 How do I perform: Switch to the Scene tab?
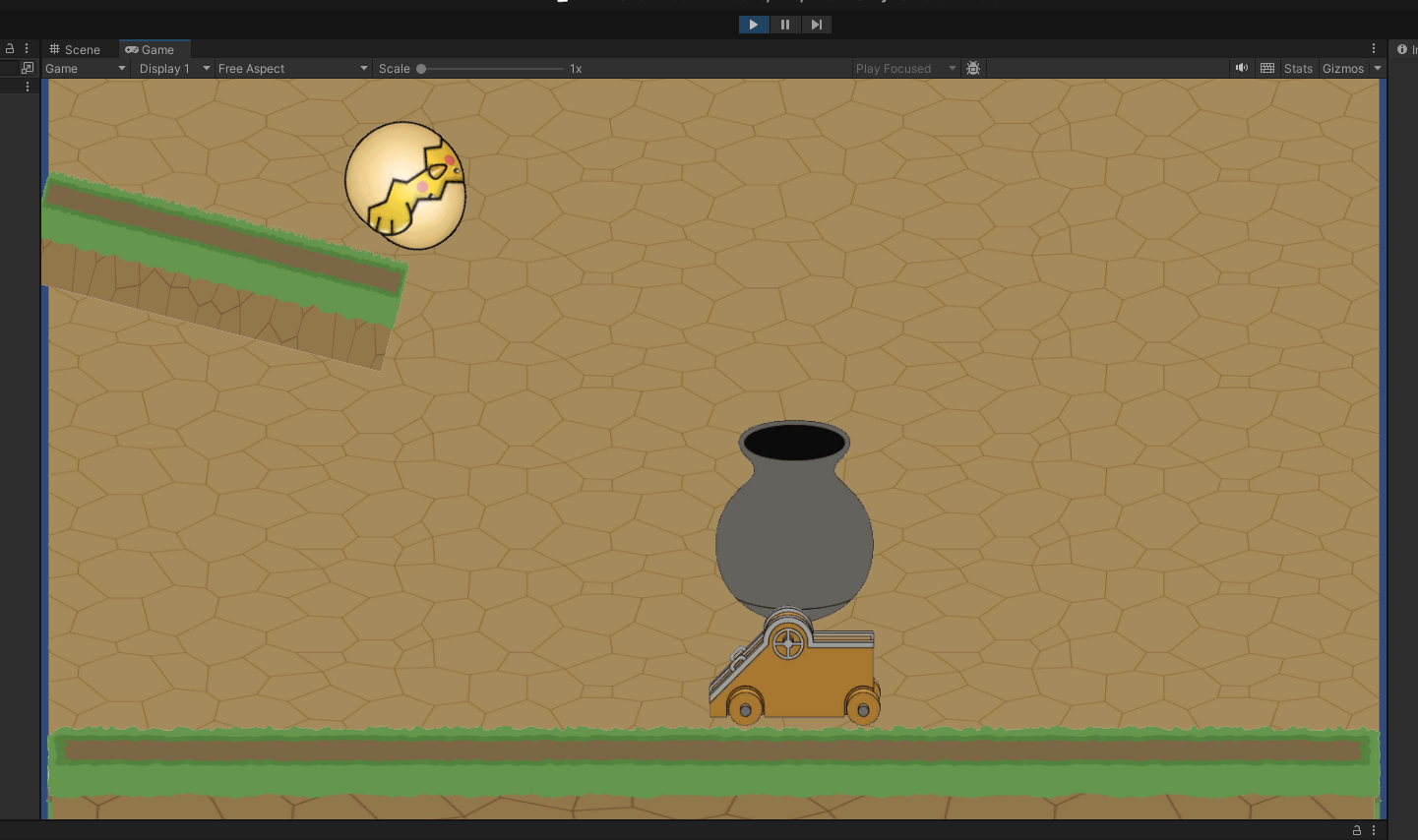pyautogui.click(x=75, y=49)
